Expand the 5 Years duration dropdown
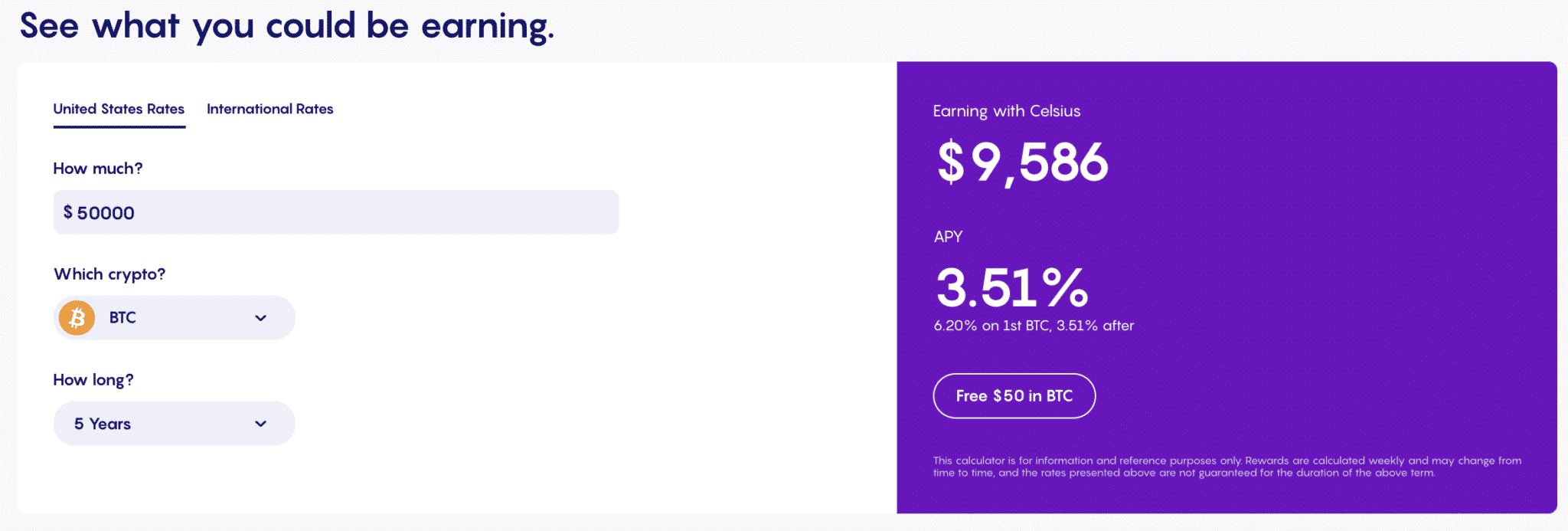1568x531 pixels. [x=174, y=423]
